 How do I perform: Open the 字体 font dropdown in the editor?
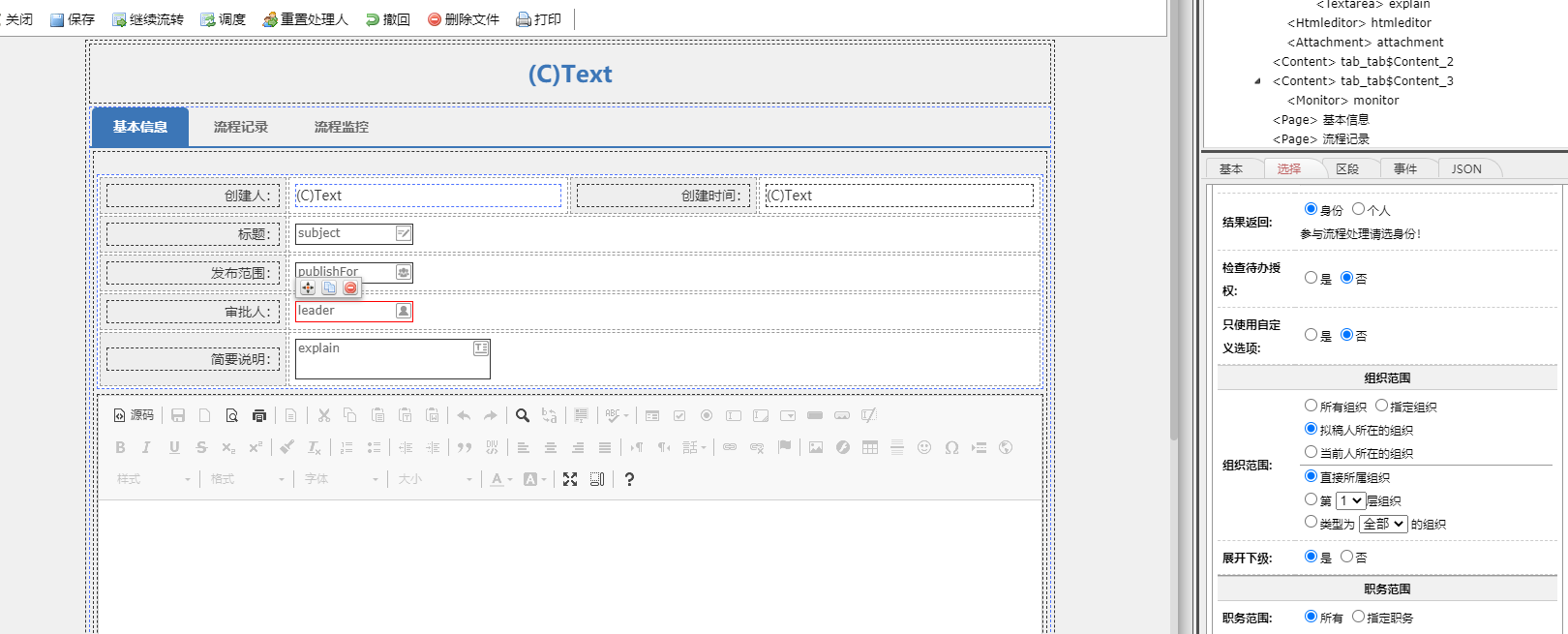(x=342, y=479)
